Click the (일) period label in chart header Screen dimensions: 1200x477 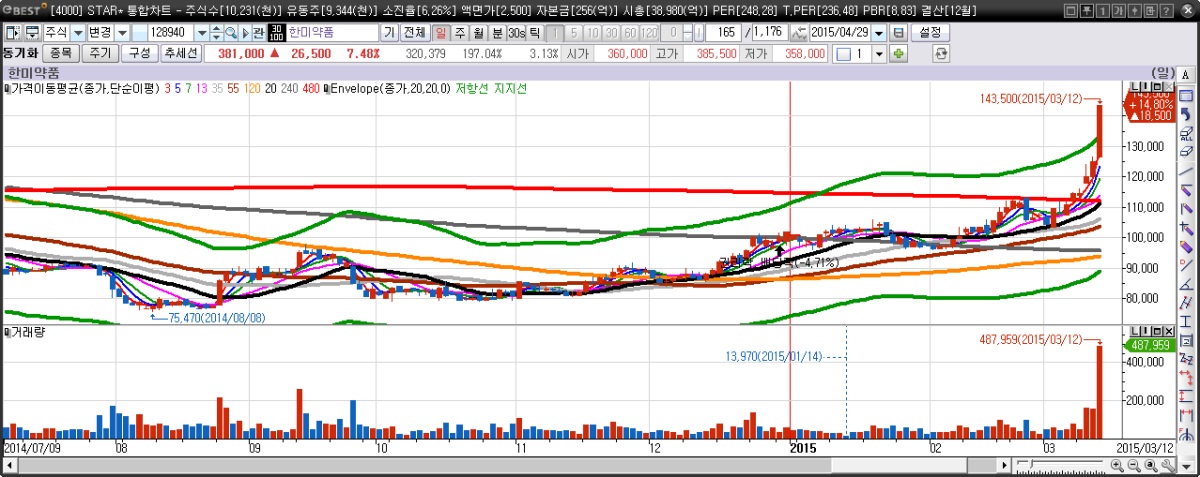click(1163, 73)
